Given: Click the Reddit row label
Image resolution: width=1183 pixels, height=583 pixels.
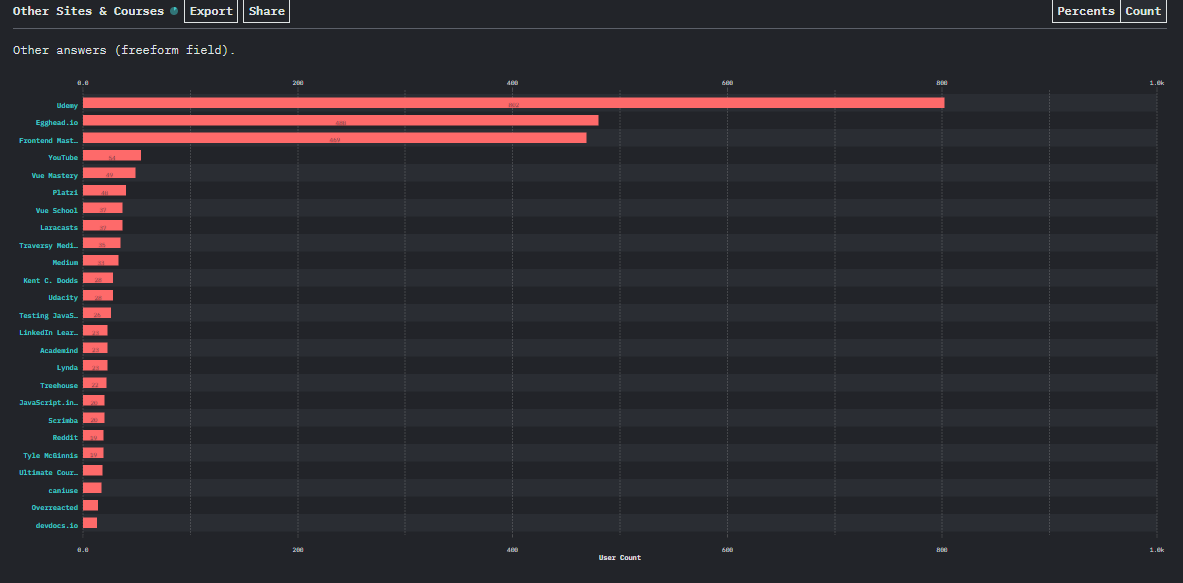Looking at the screenshot, I should (x=66, y=437).
